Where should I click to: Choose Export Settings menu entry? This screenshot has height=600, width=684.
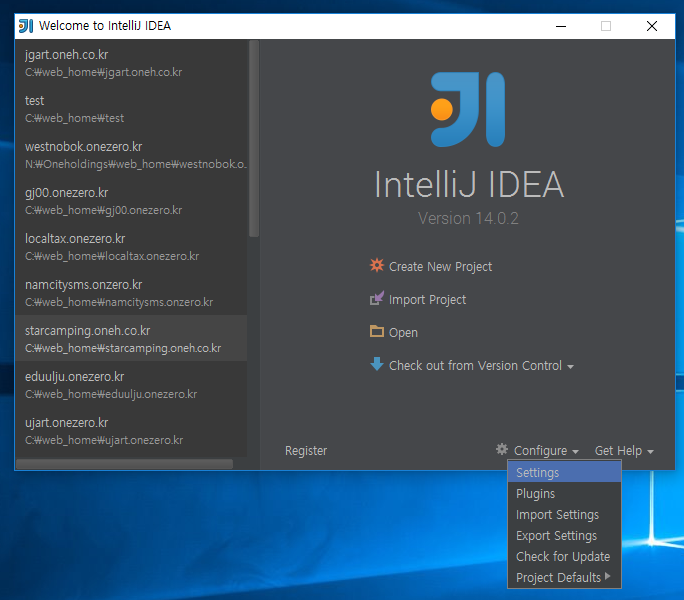click(x=564, y=535)
